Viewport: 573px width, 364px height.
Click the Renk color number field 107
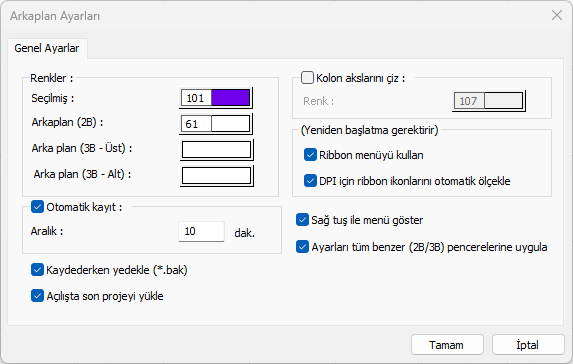click(469, 101)
